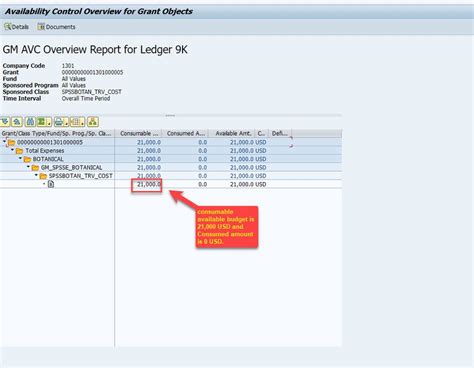Click folder icon beside BOTANICAL

(27, 159)
